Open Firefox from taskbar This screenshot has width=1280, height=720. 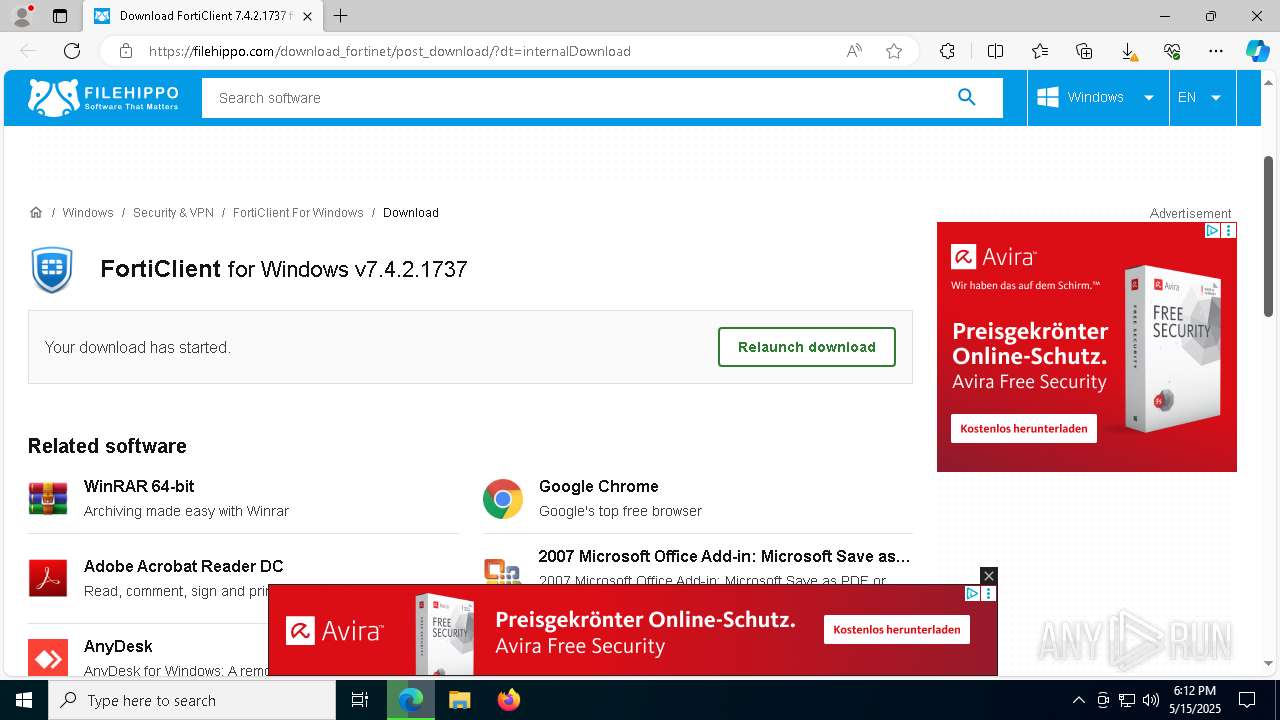point(509,700)
